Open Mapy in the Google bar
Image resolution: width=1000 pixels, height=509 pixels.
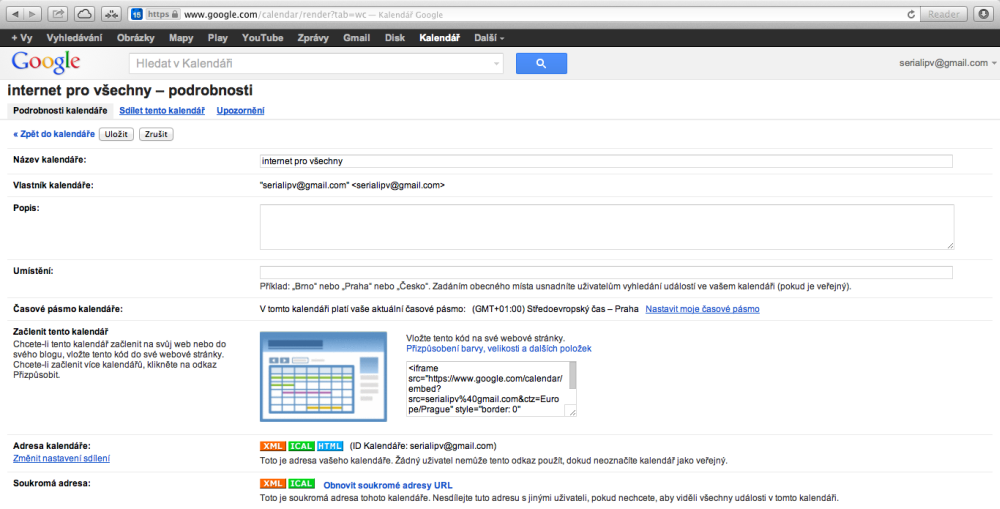181,38
